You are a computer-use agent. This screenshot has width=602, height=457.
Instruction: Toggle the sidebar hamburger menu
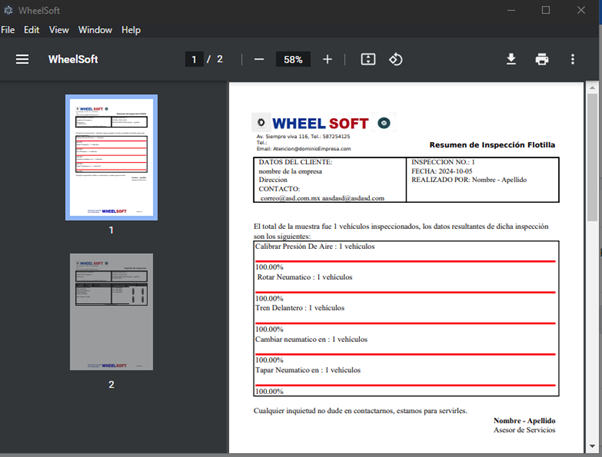pos(22,60)
